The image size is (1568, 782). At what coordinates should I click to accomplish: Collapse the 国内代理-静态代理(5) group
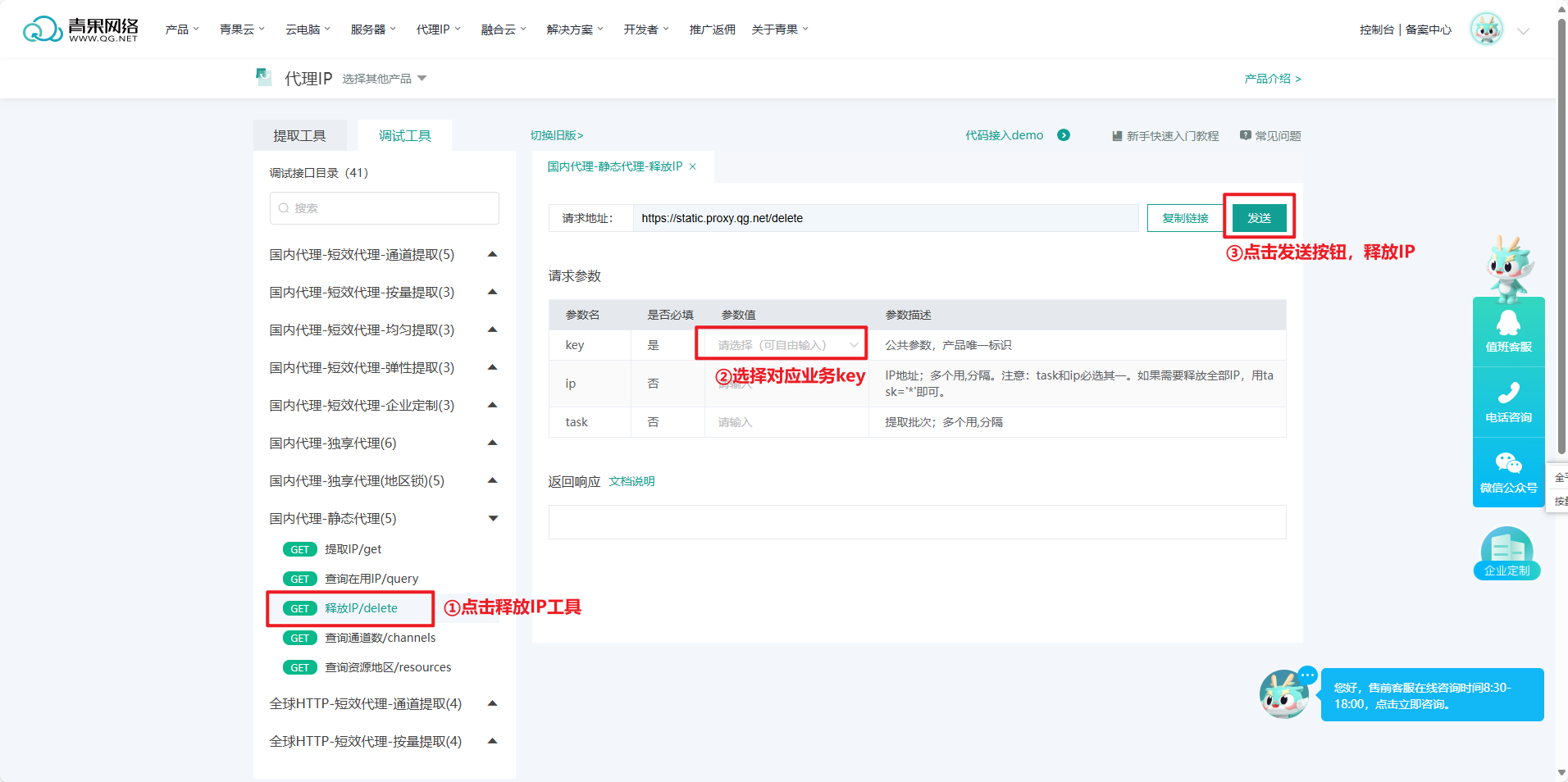(493, 518)
